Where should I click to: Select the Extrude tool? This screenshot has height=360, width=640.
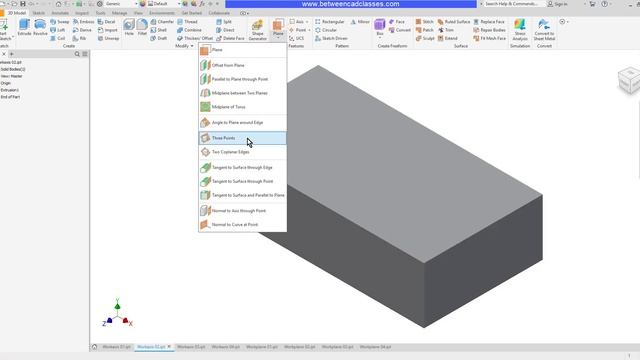pyautogui.click(x=24, y=28)
